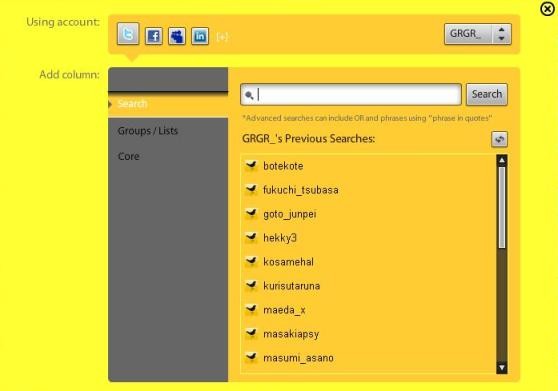The width and height of the screenshot is (558, 391).
Task: Open the Core tab
Action: pyautogui.click(x=128, y=156)
